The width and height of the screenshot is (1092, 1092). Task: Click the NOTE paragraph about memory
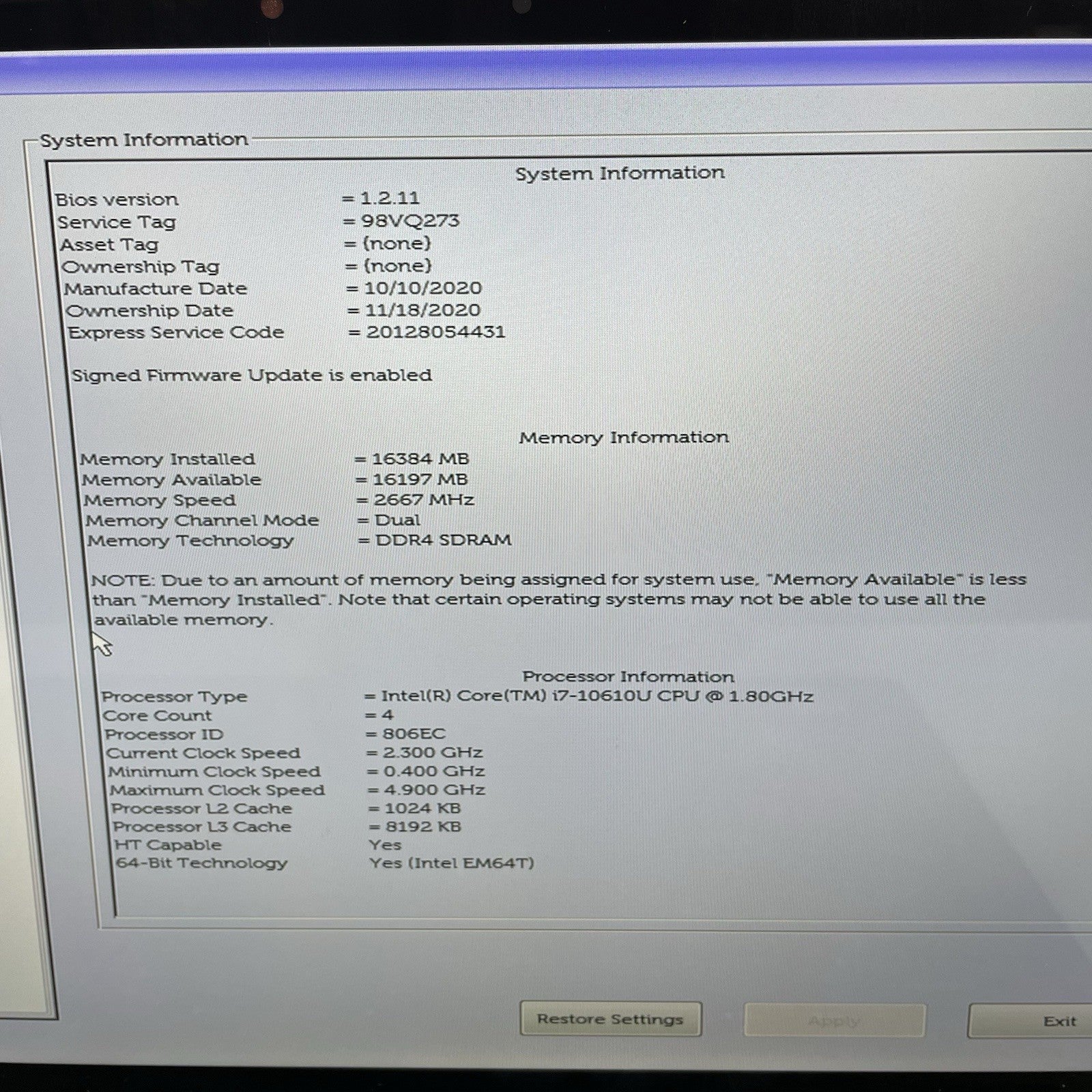point(558,599)
